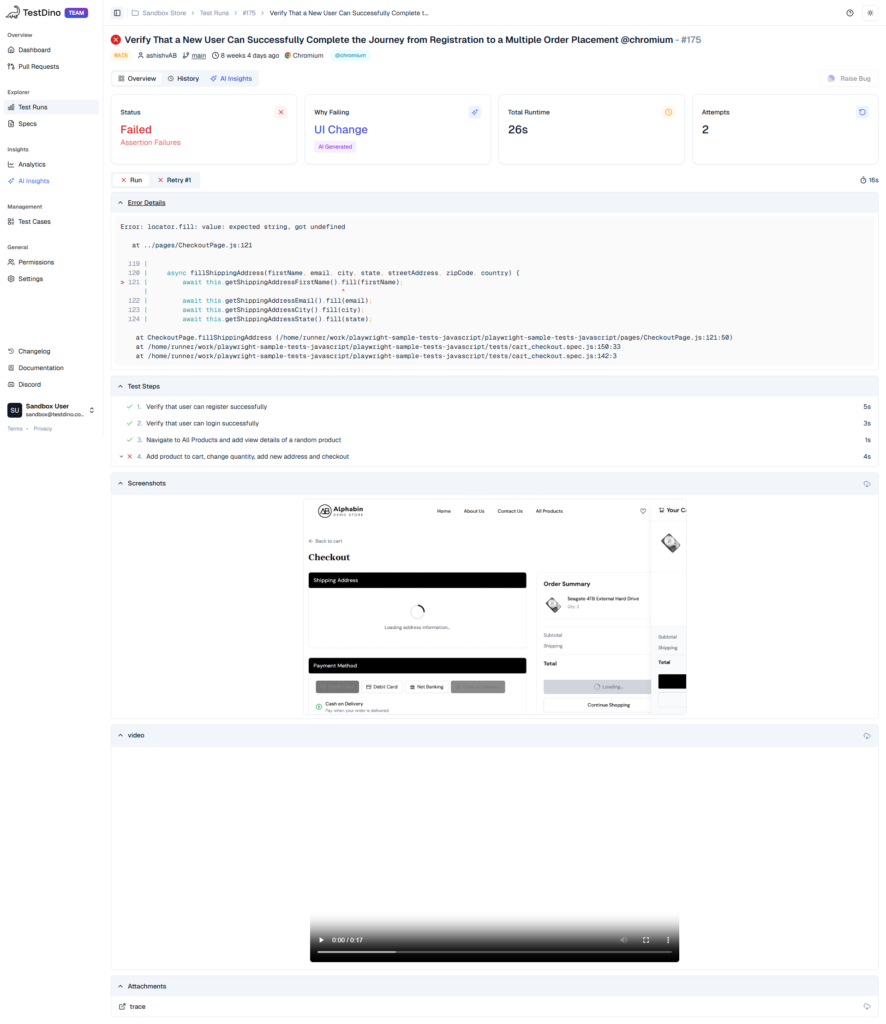The image size is (886, 1024).
Task: Click the help icon in top bar
Action: click(850, 13)
